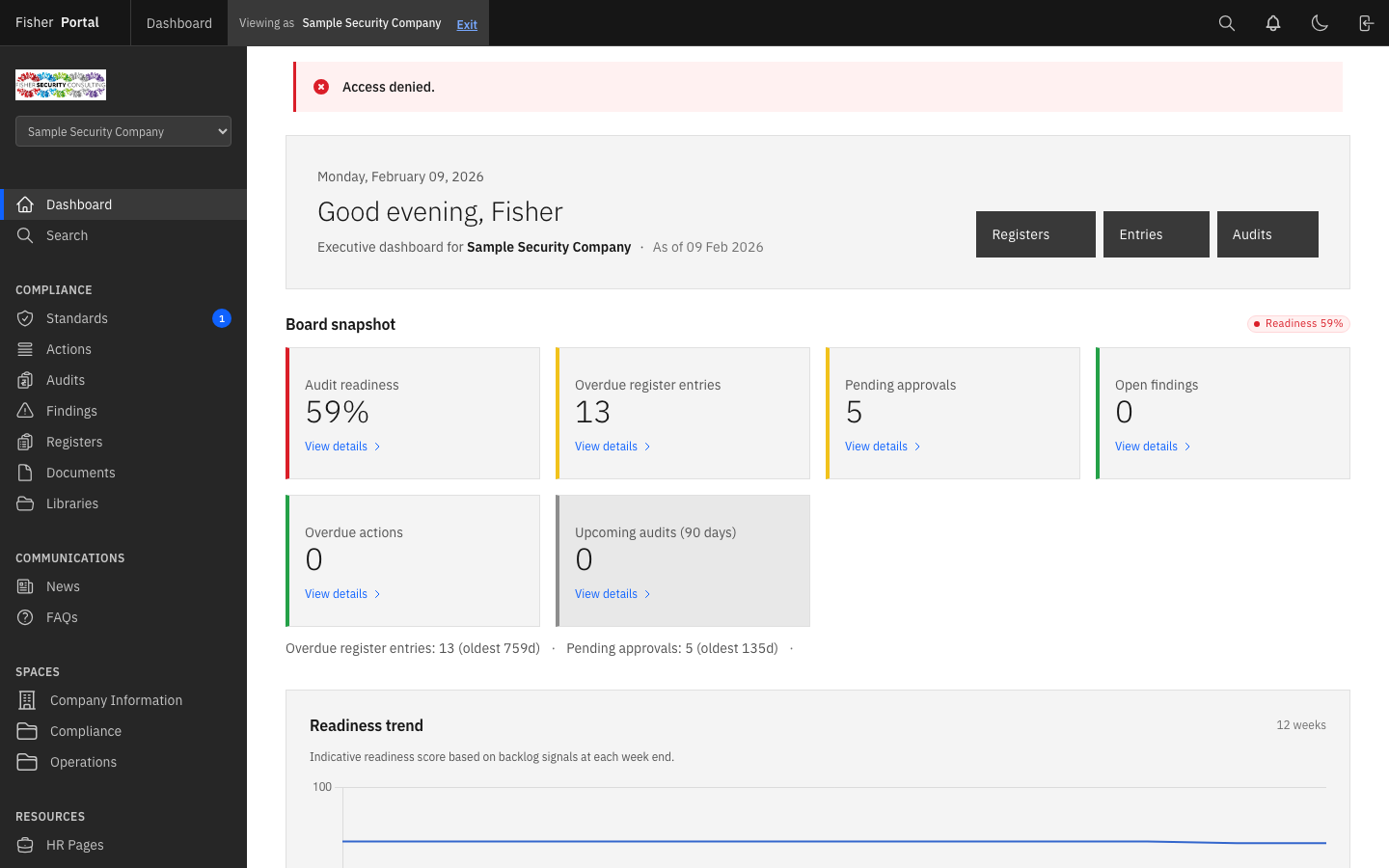Click the Entries button
The width and height of the screenshot is (1389, 868).
click(1156, 233)
